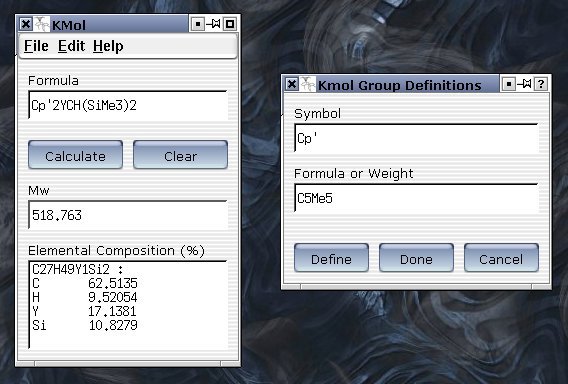Open the Edit menu in KMol
The width and height of the screenshot is (568, 384).
[x=71, y=46]
